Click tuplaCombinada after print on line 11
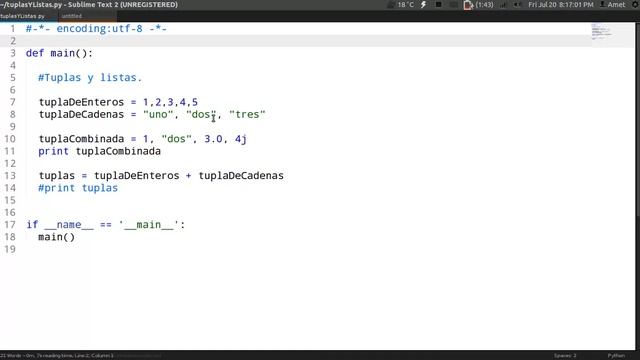The width and height of the screenshot is (640, 360). 118,151
